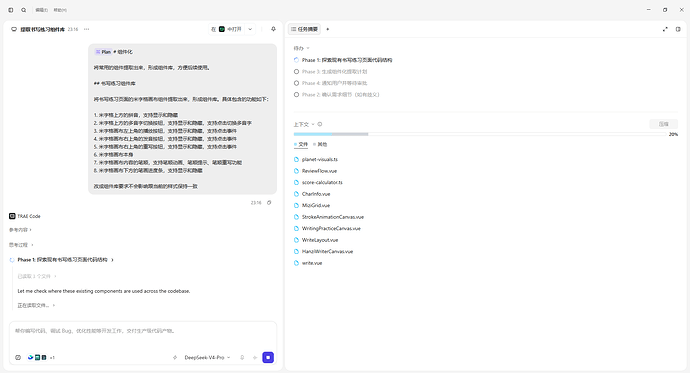
Task: Click the notification bell in chat header
Action: 273,29
